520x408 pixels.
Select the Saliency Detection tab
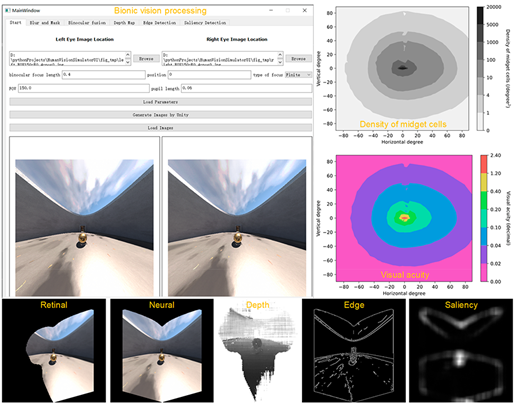point(205,23)
